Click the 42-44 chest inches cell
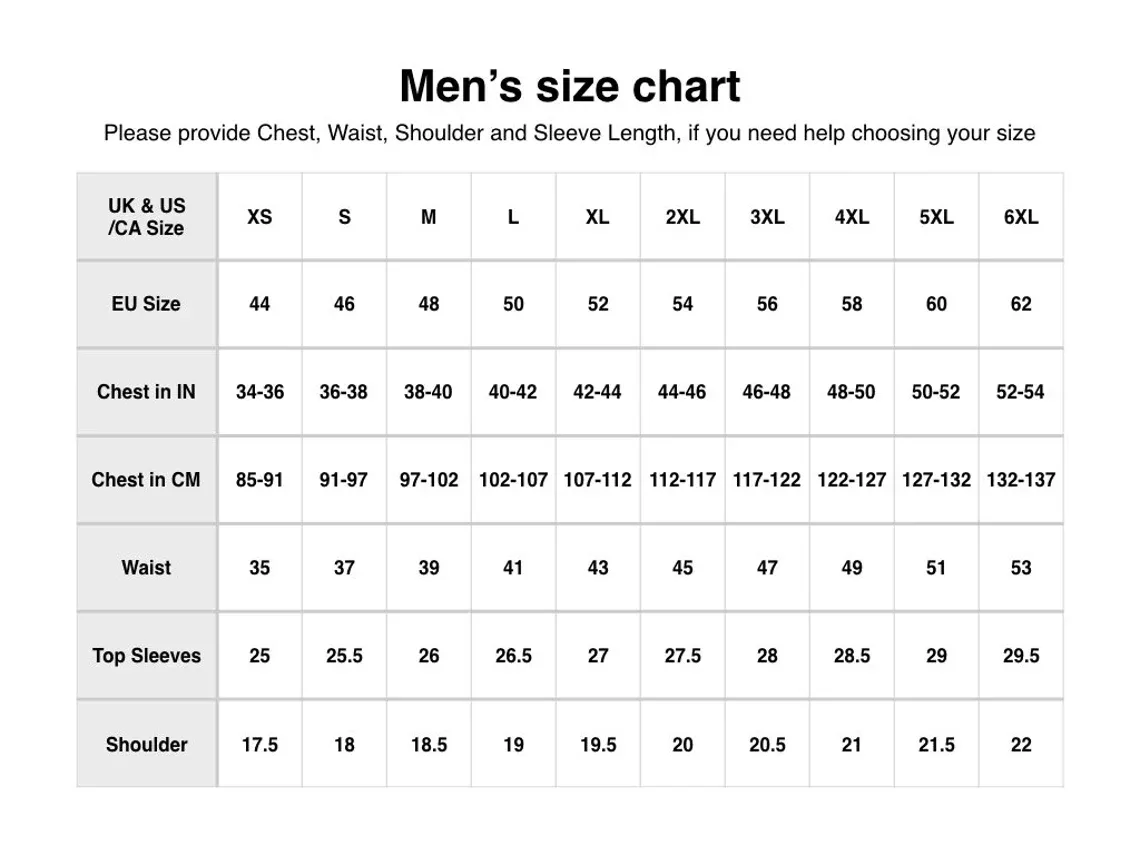Screen dimensions: 1140x855 pyautogui.click(x=597, y=392)
